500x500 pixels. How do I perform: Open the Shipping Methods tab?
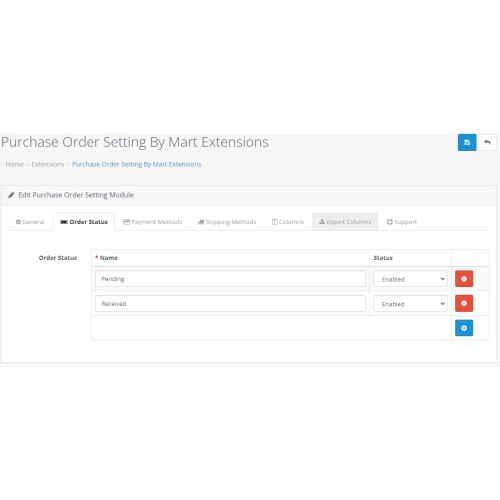point(227,222)
